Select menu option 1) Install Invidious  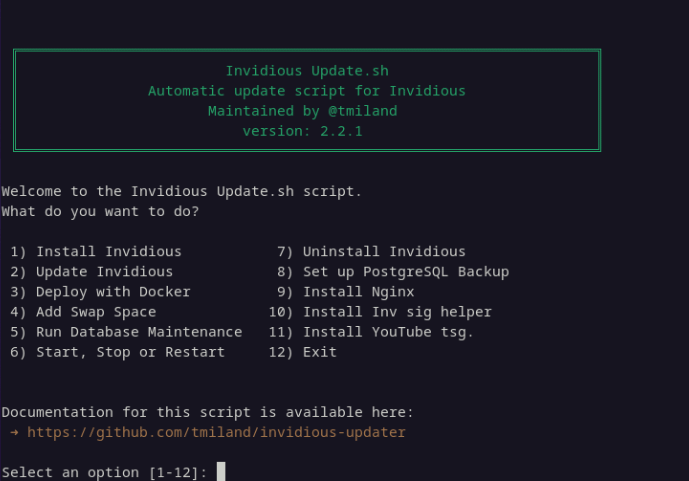click(96, 251)
